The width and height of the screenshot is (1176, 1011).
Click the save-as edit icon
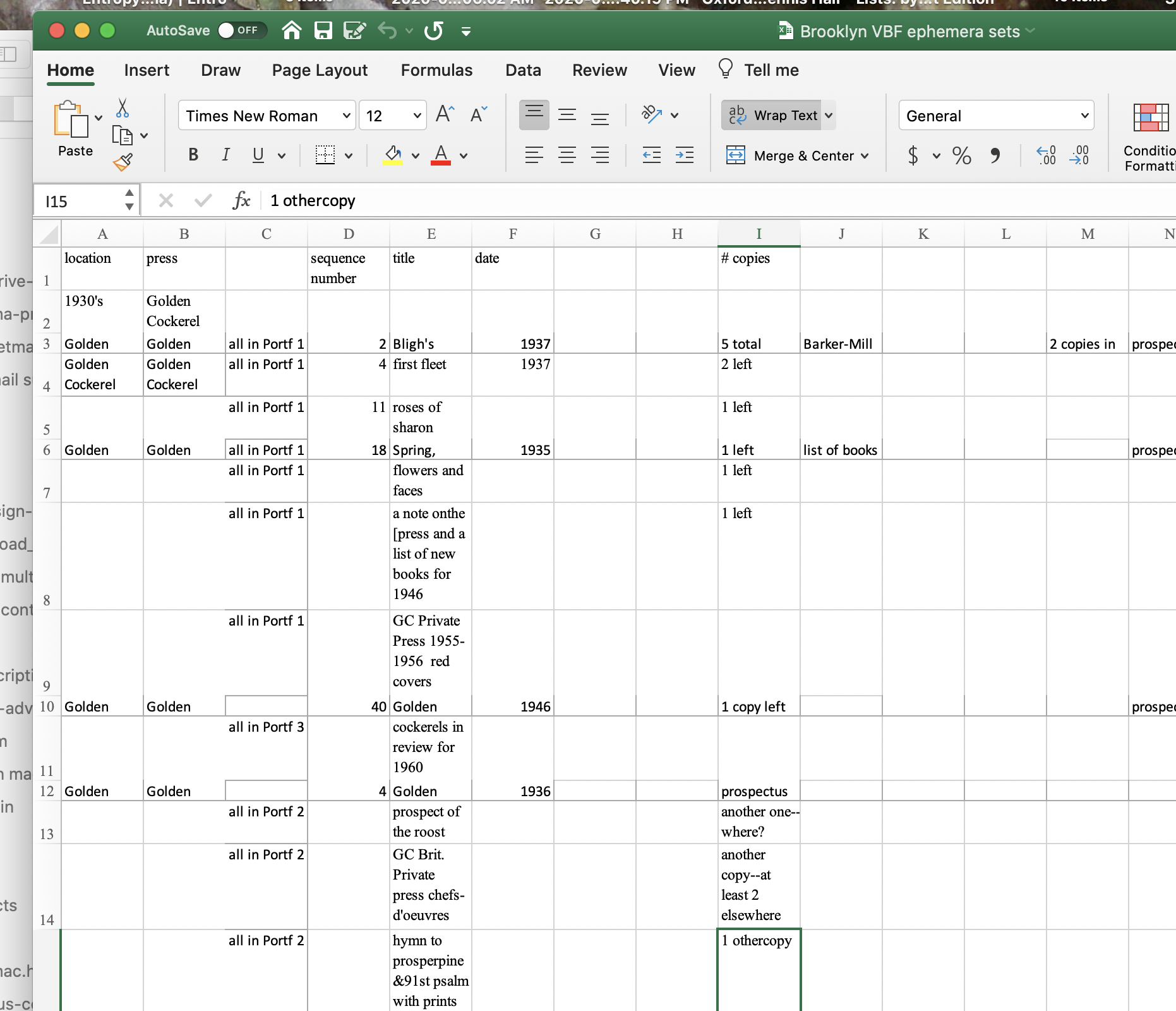354,30
